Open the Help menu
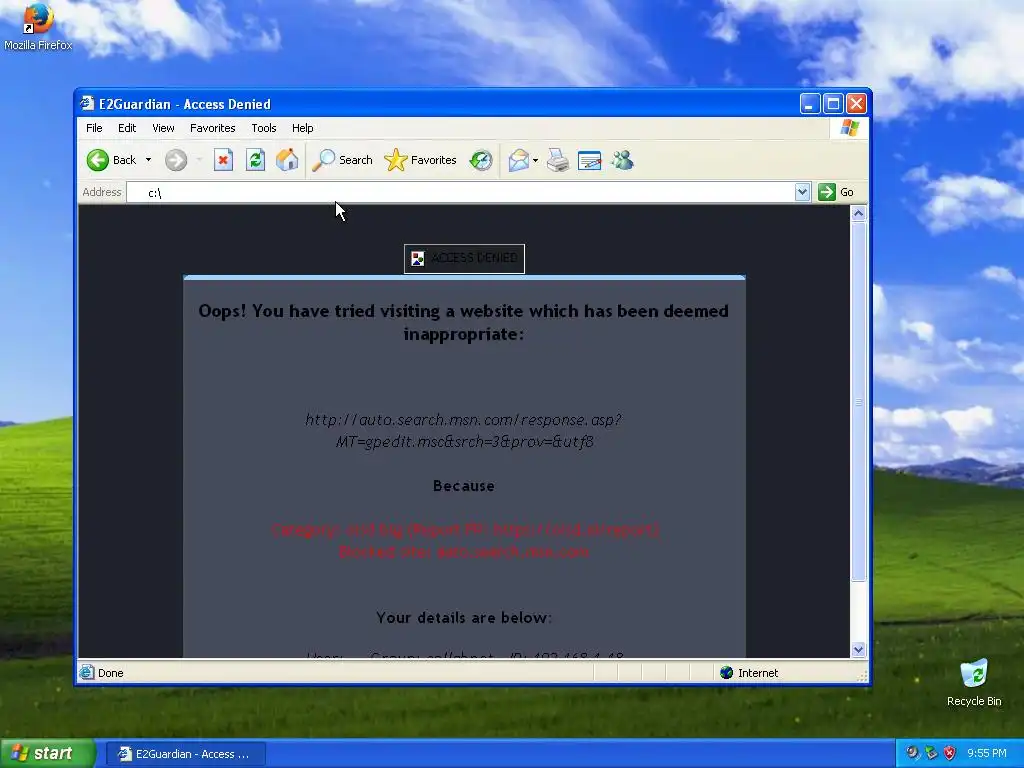The image size is (1024, 768). coord(302,128)
